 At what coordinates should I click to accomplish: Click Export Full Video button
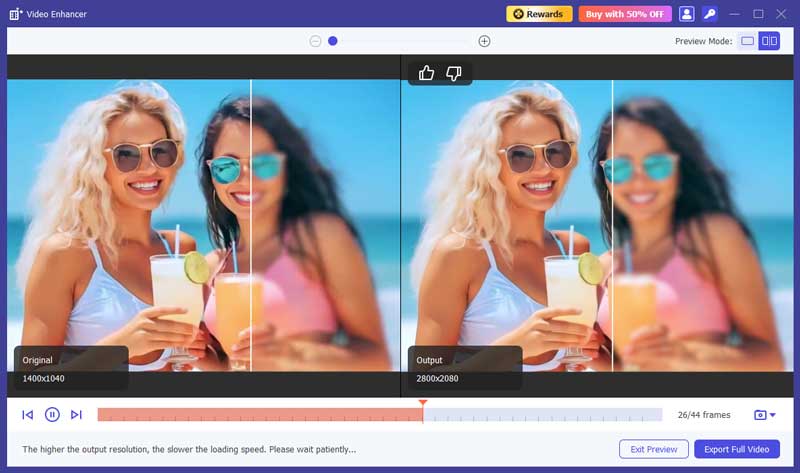click(737, 449)
